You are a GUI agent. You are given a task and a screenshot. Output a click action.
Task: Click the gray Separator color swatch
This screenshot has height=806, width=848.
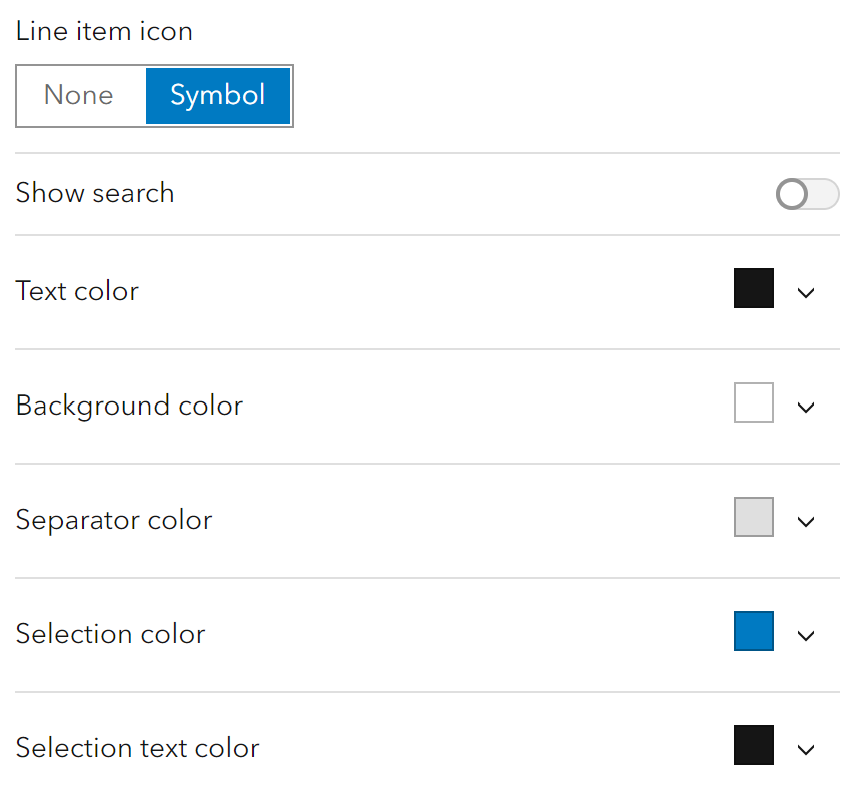click(x=754, y=518)
